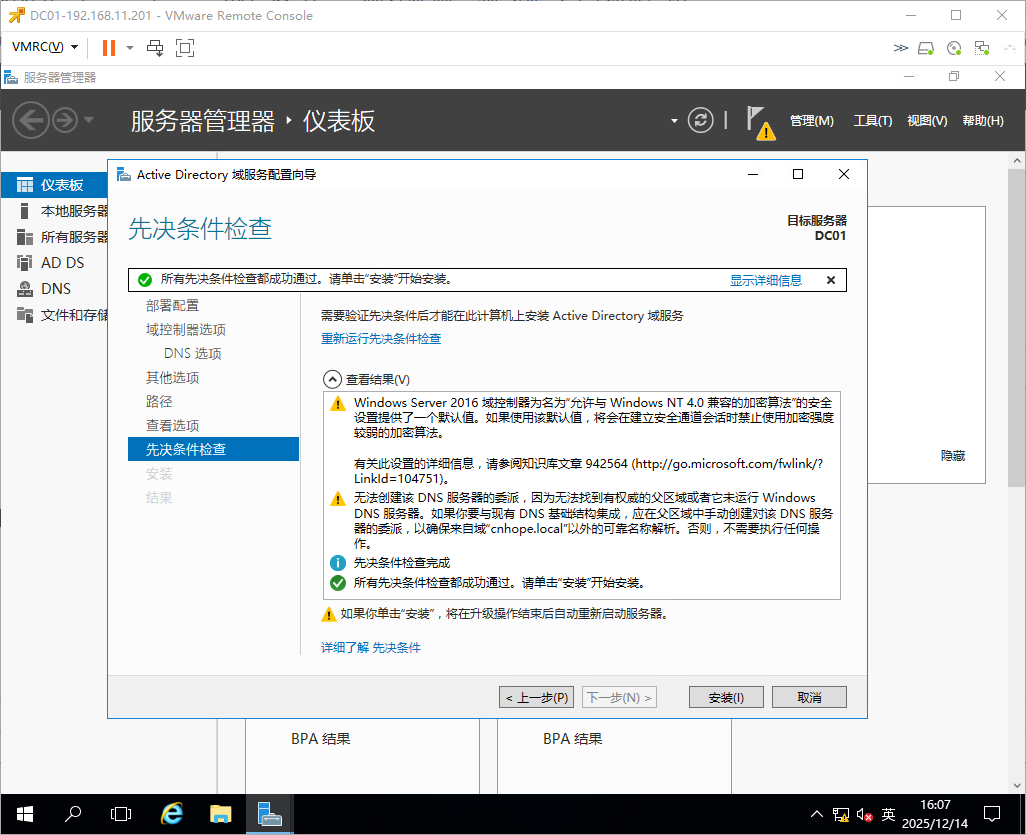Viewport: 1026px width, 835px height.
Task: Open the taskbar search icon
Action: pos(73,814)
